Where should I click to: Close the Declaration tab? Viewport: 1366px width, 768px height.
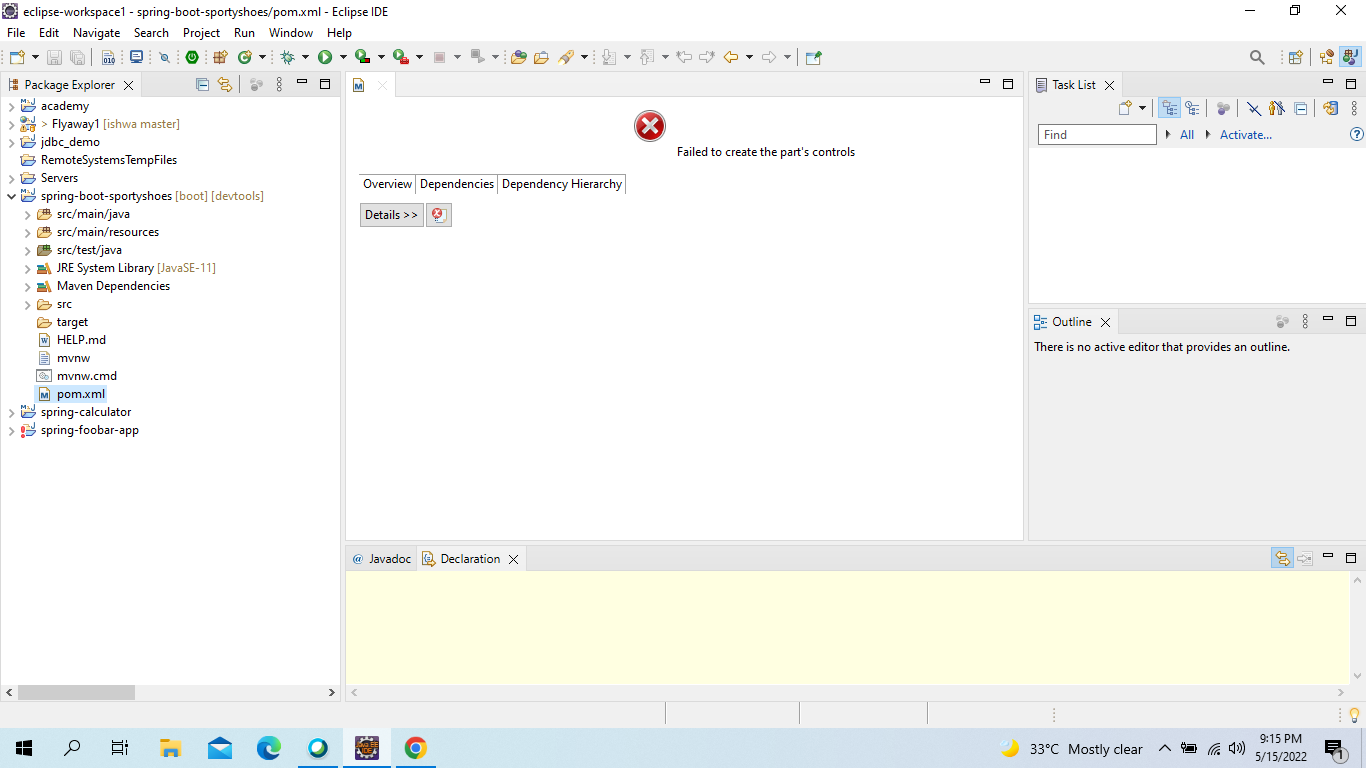point(513,559)
